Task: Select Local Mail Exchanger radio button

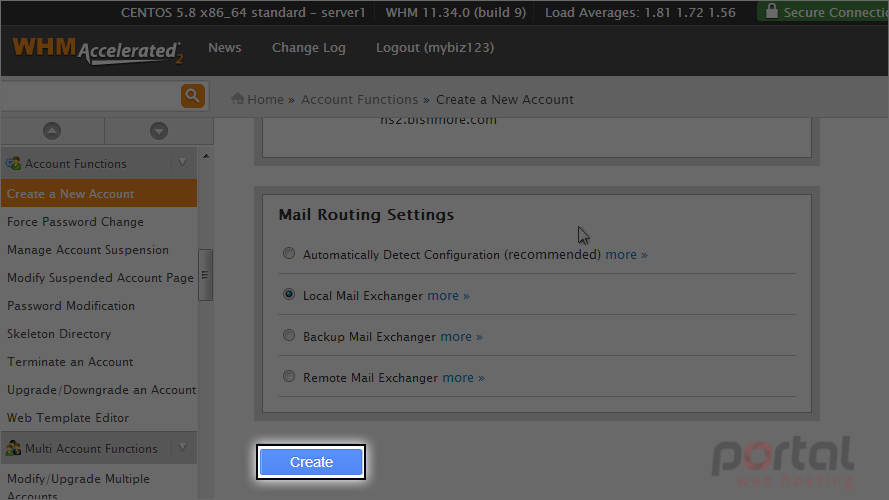Action: coord(289,294)
